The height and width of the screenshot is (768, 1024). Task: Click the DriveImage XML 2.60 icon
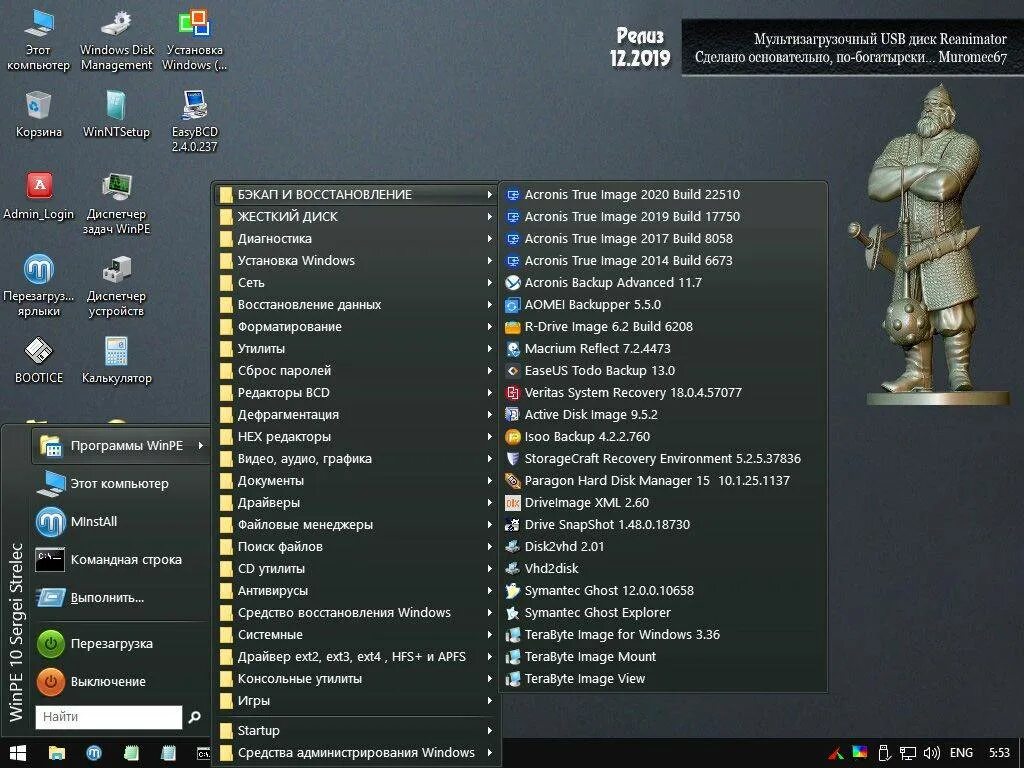coord(513,503)
